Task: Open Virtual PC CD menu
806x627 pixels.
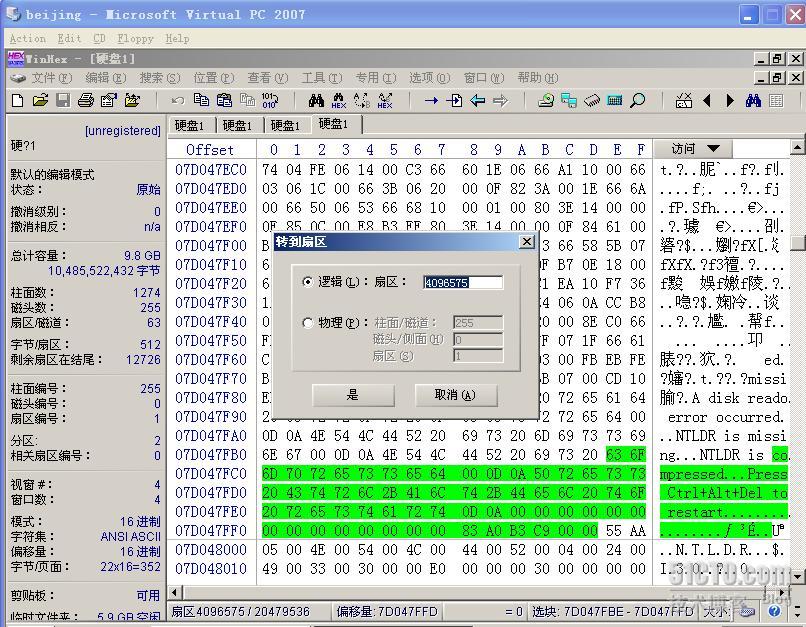Action: 100,39
